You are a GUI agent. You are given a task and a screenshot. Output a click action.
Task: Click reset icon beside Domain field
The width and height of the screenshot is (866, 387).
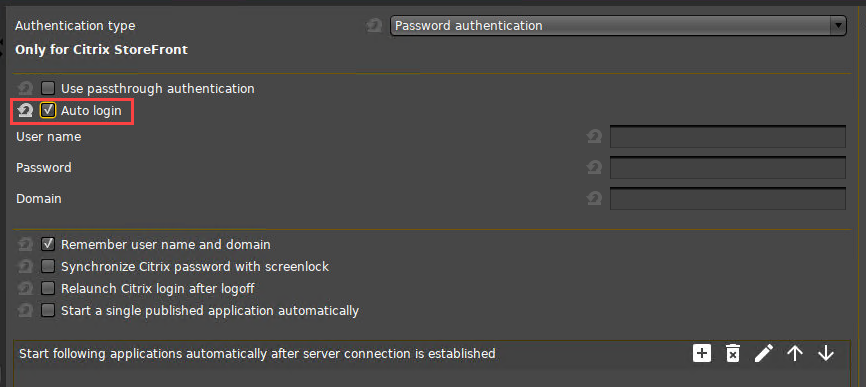tap(594, 198)
